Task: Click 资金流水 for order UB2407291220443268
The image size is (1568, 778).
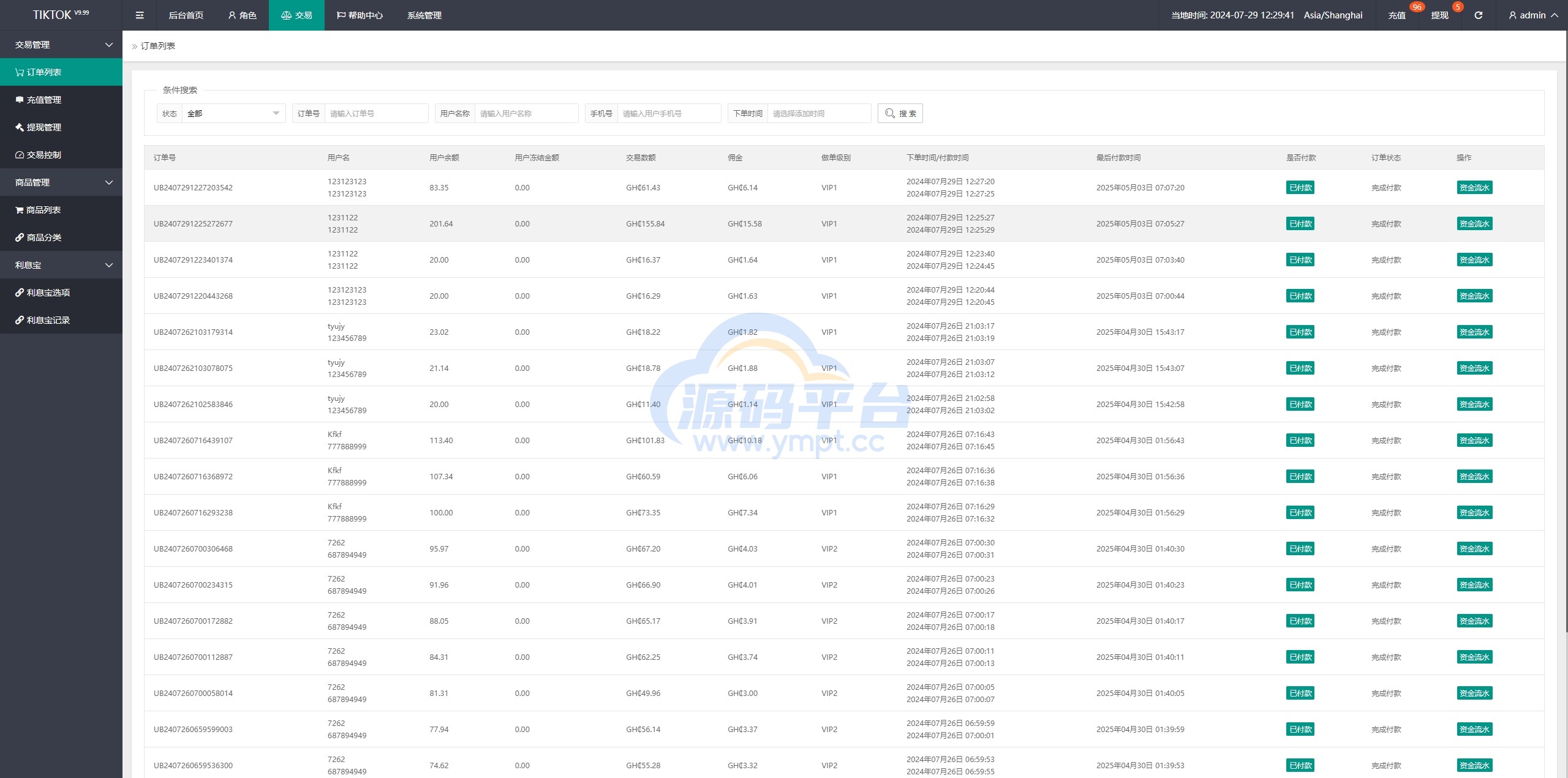Action: [x=1474, y=296]
